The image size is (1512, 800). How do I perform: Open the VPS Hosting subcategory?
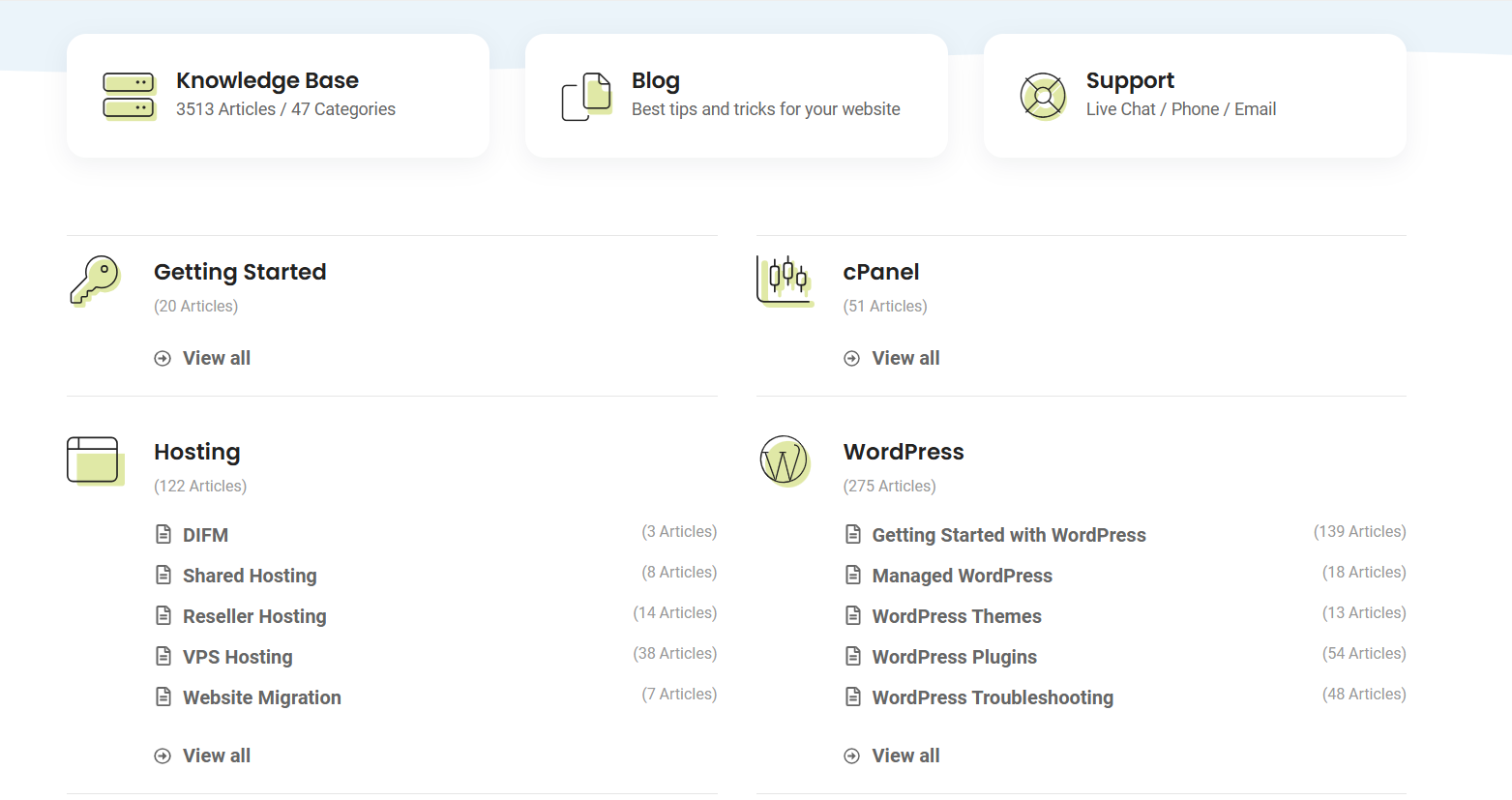(238, 657)
